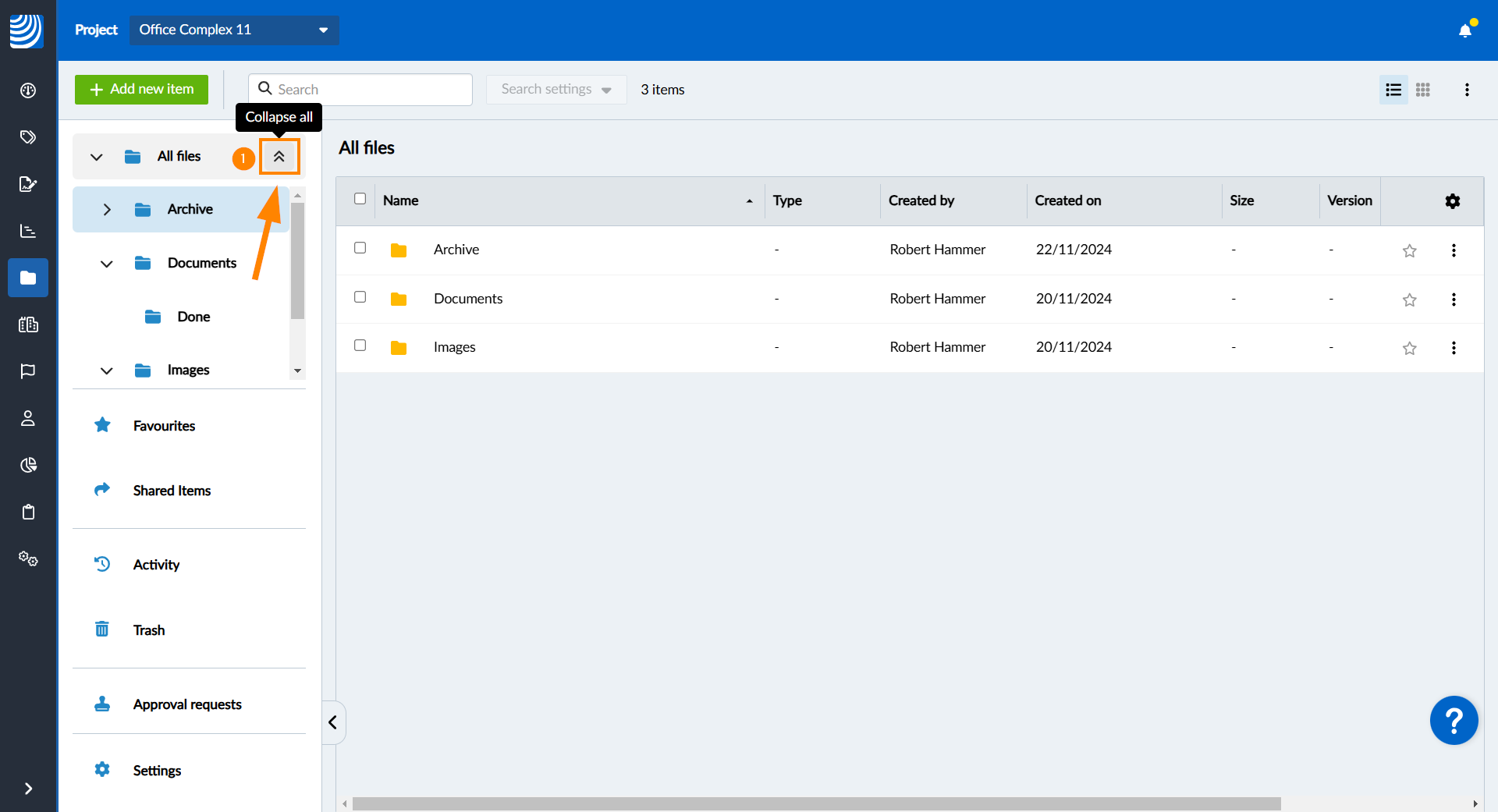Open the Office Complex 11 project dropdown
Image resolution: width=1498 pixels, height=812 pixels.
pyautogui.click(x=234, y=30)
